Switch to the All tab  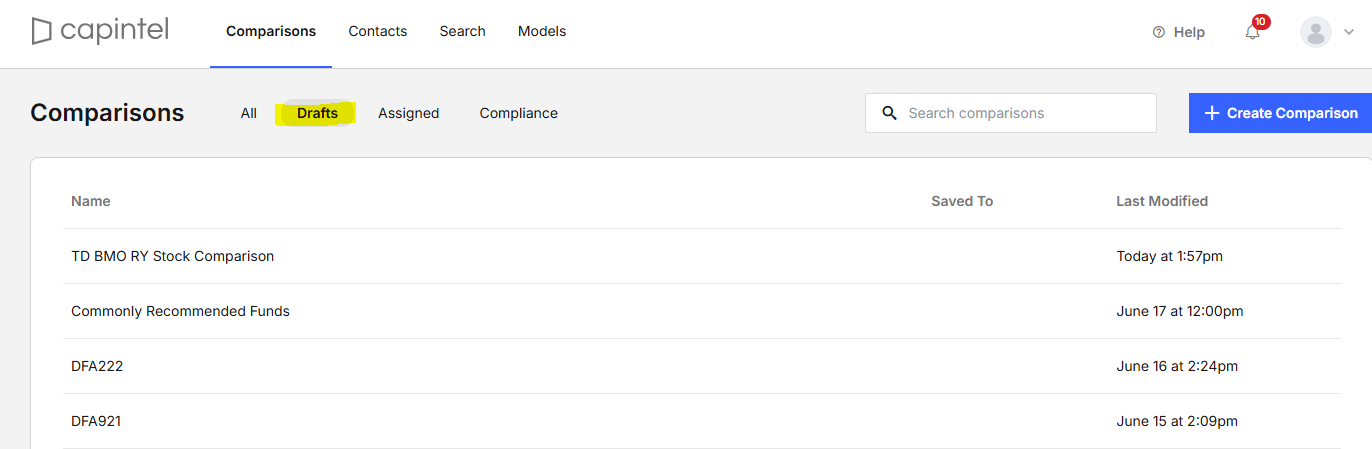click(x=249, y=113)
